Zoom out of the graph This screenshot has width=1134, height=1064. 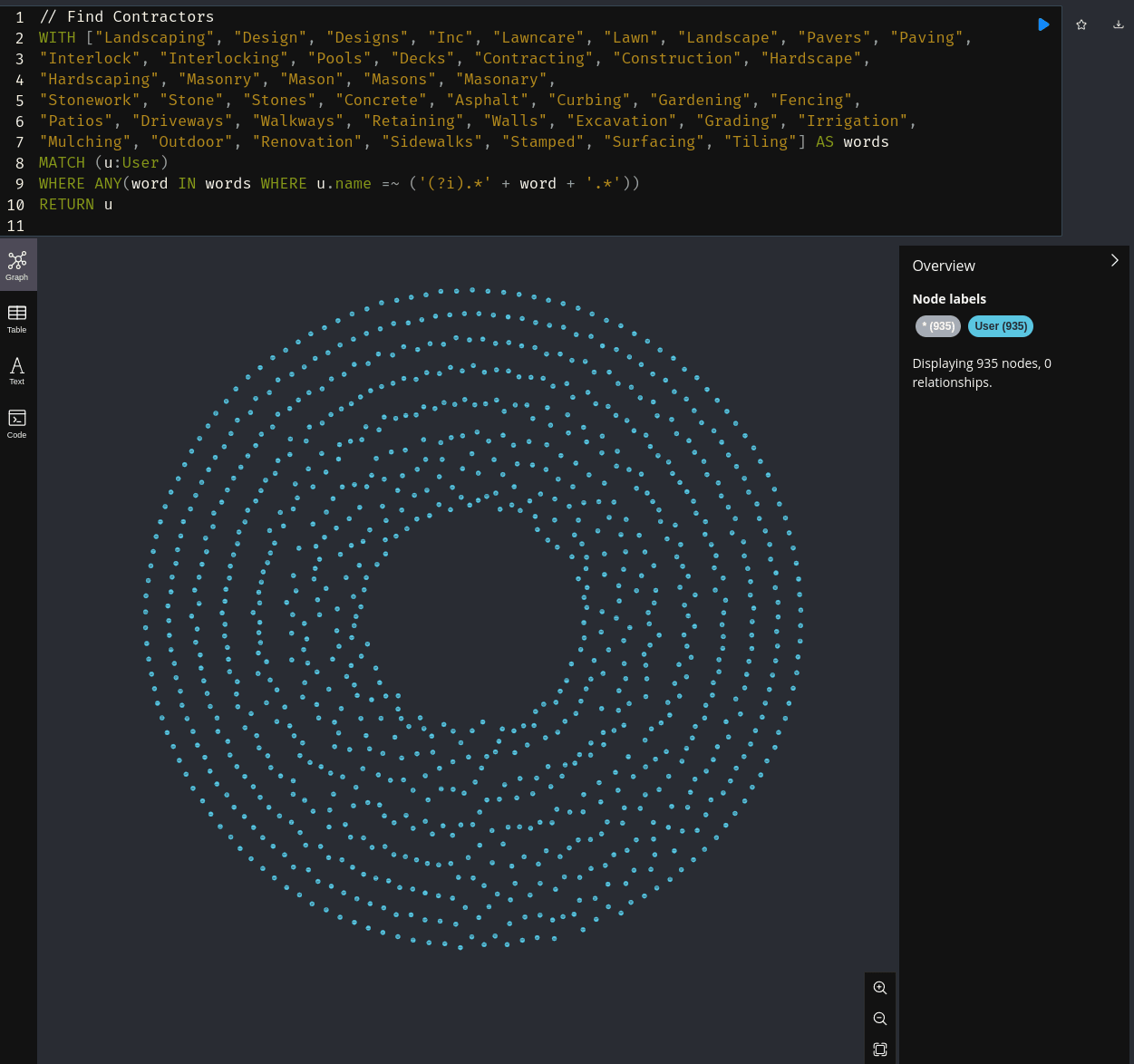[879, 1019]
